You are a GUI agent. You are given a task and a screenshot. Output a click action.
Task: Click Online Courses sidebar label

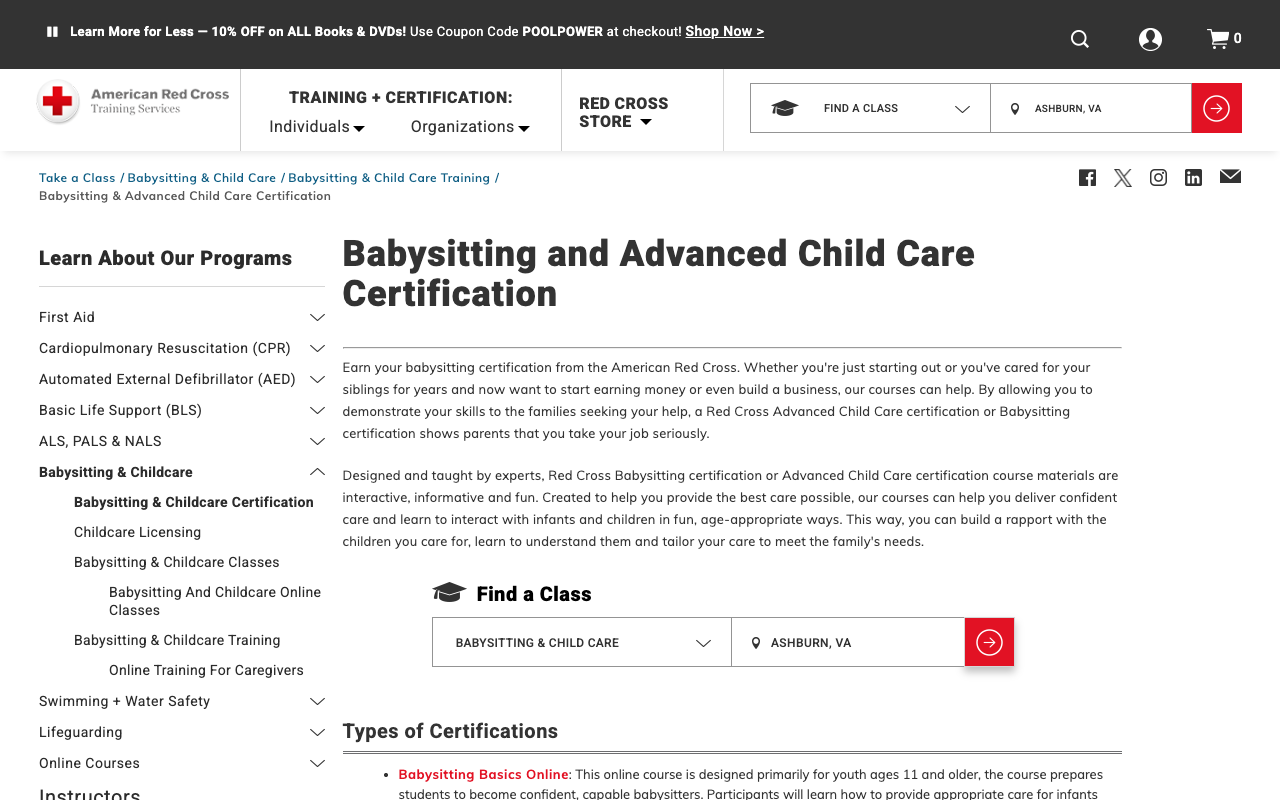coord(89,763)
